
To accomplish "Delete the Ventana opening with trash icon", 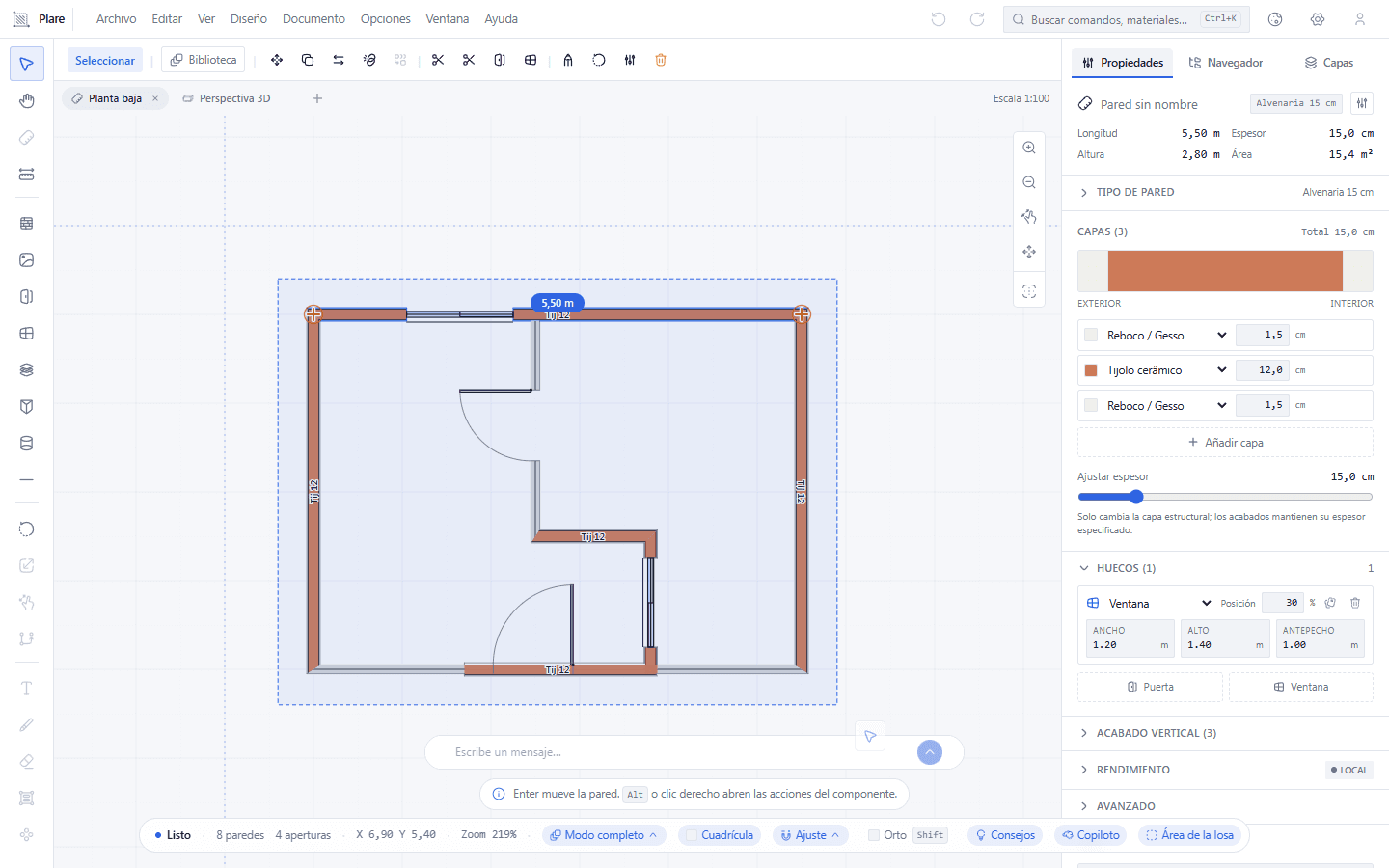I will click(1355, 603).
